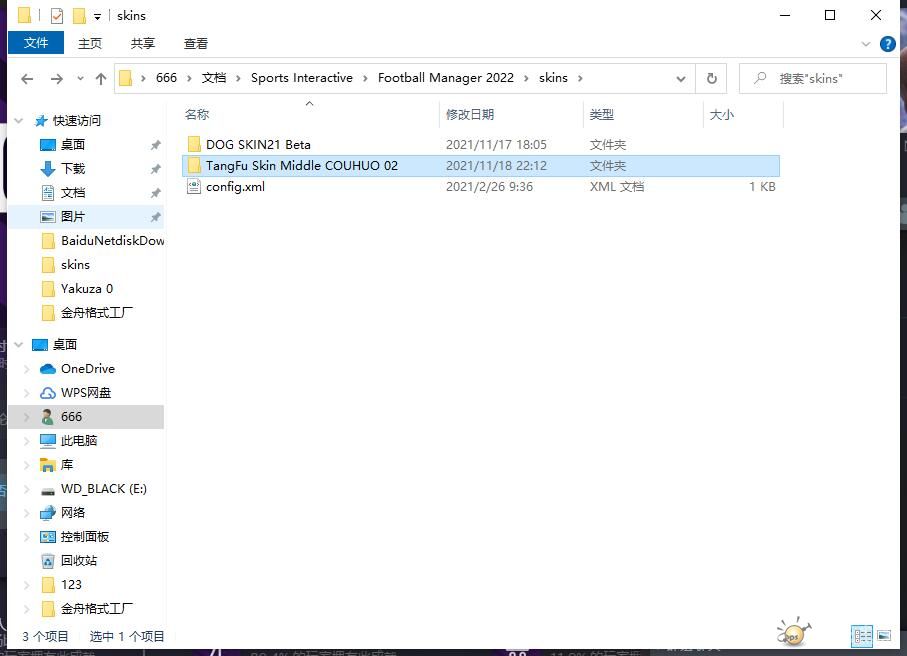Switch to large icons view in status bar
Image resolution: width=907 pixels, height=656 pixels.
(x=884, y=636)
